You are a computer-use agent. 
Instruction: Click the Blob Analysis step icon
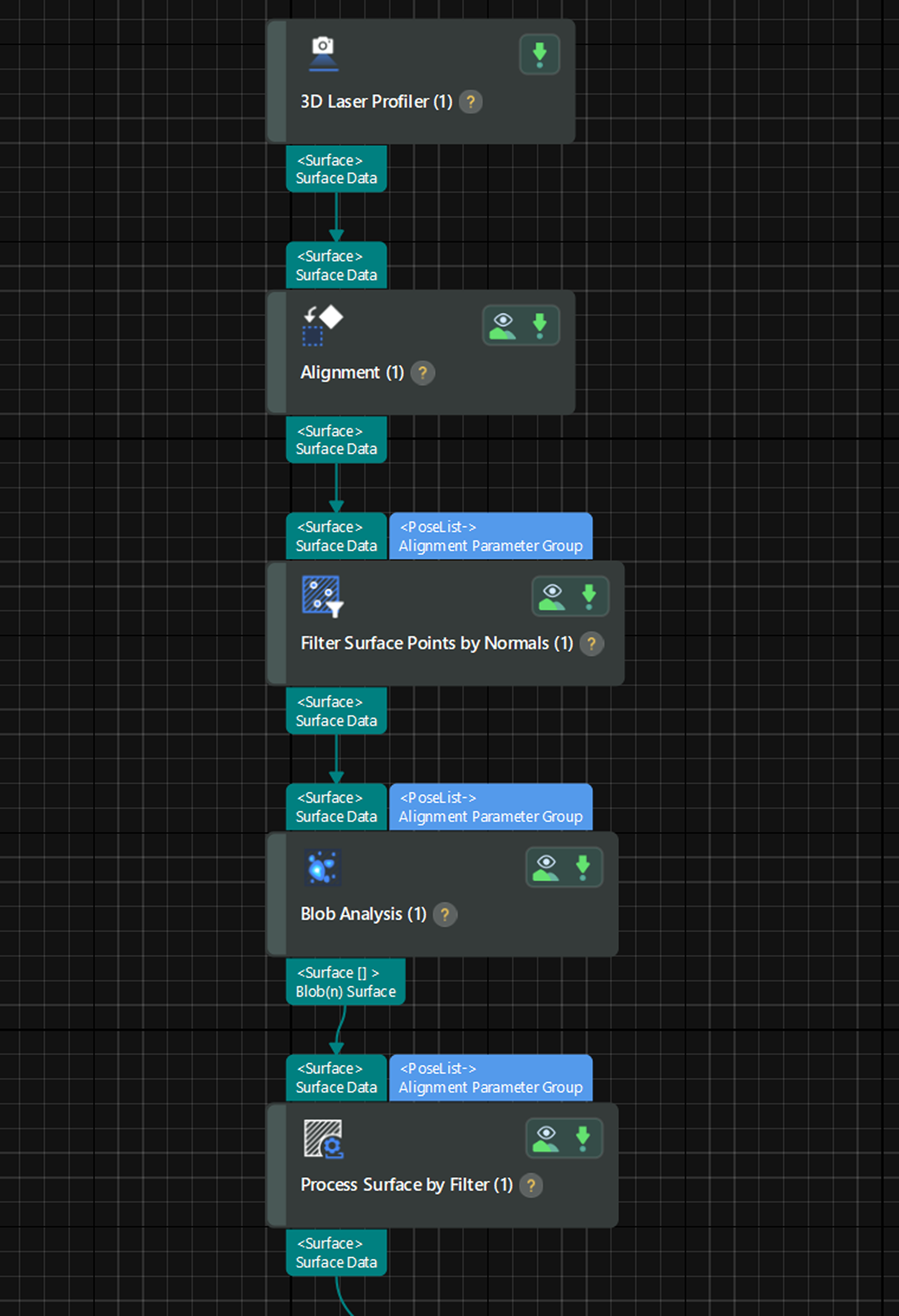pos(322,867)
